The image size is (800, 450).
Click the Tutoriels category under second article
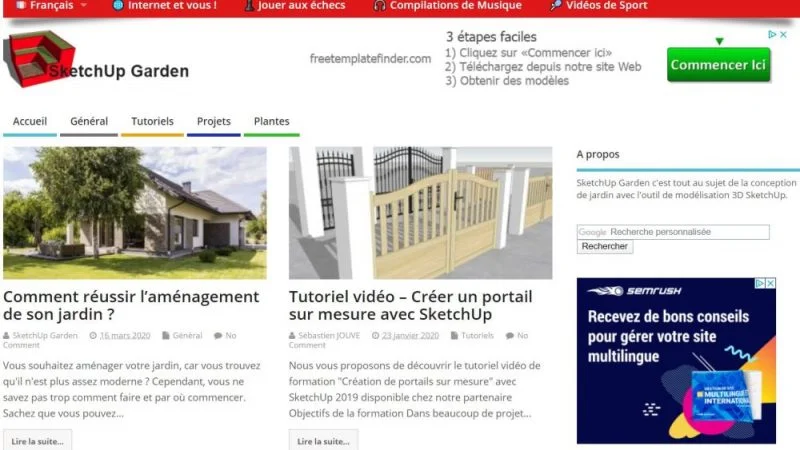tap(477, 335)
